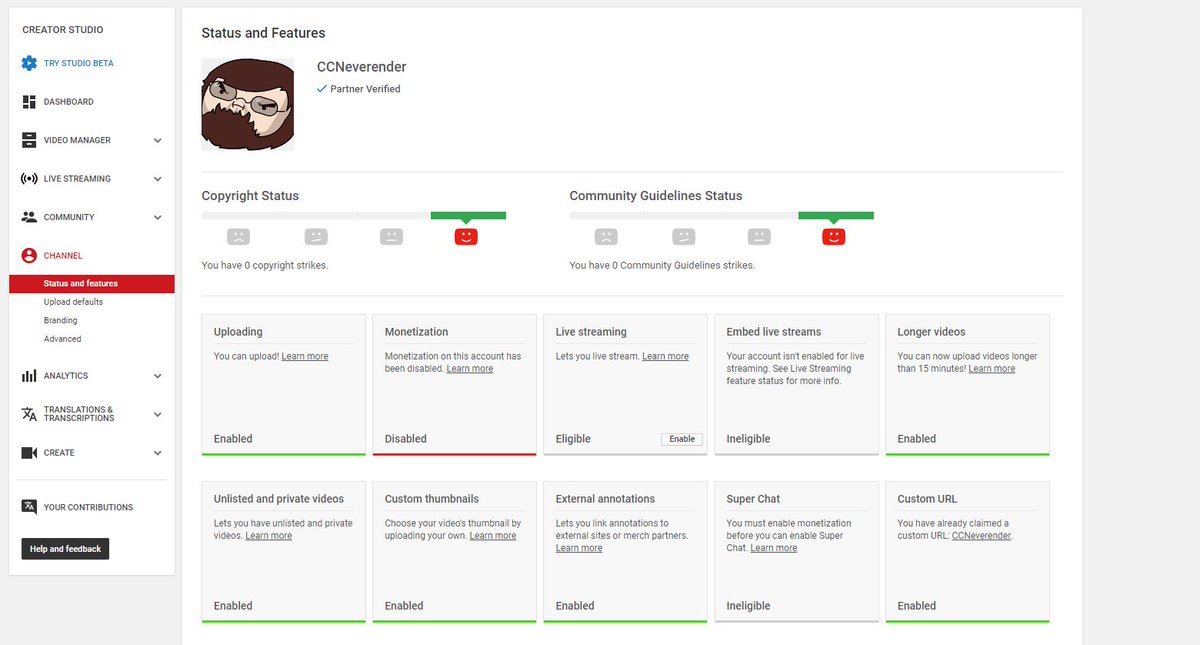Screen dimensions: 1200x645
Task: Click Disabled status in Monetization card
Action: 406,439
